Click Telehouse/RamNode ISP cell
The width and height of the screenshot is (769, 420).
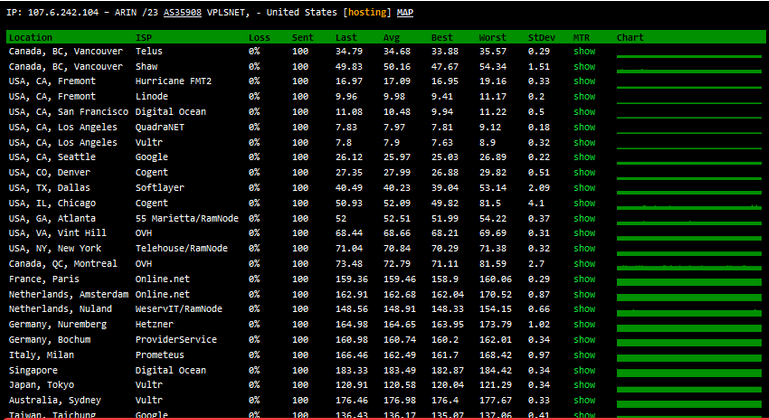181,248
